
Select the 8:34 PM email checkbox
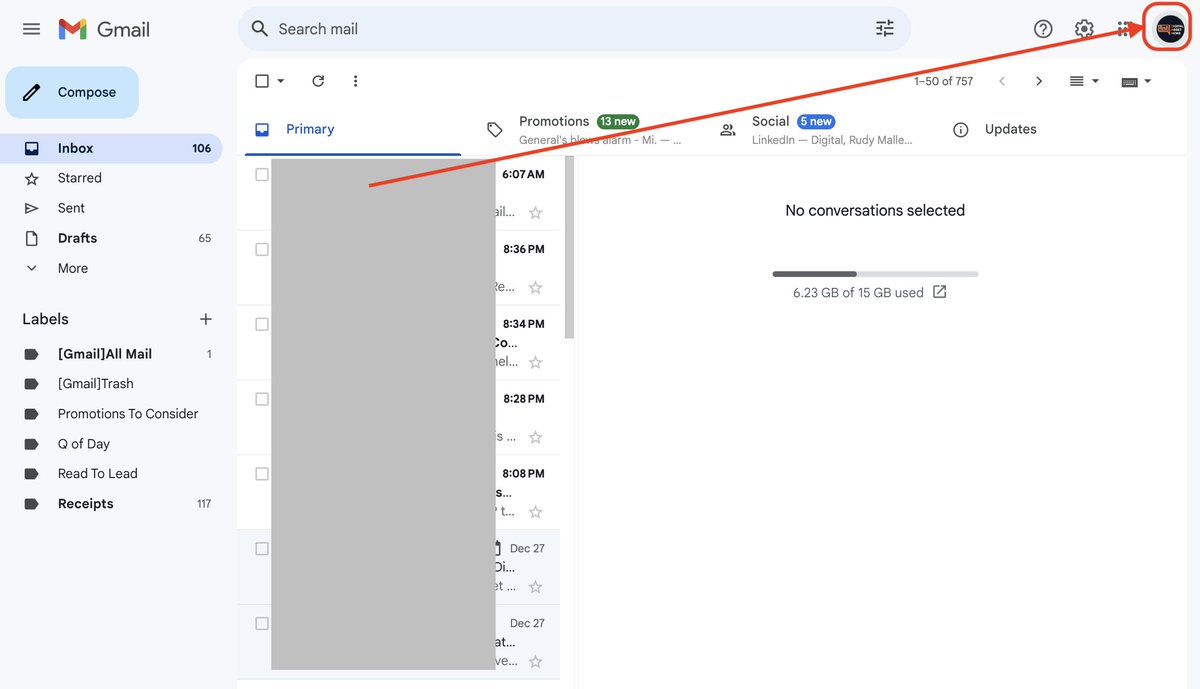coord(262,324)
